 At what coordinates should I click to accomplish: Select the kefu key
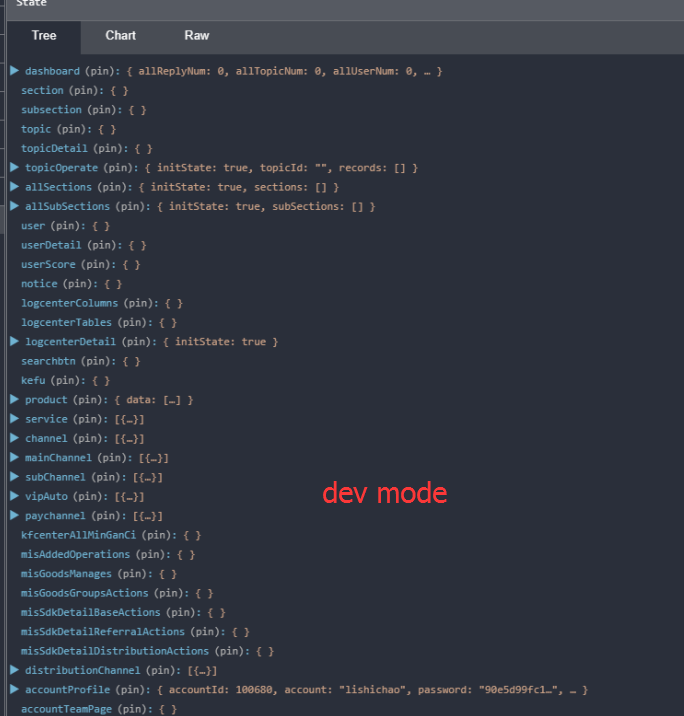[x=33, y=380]
